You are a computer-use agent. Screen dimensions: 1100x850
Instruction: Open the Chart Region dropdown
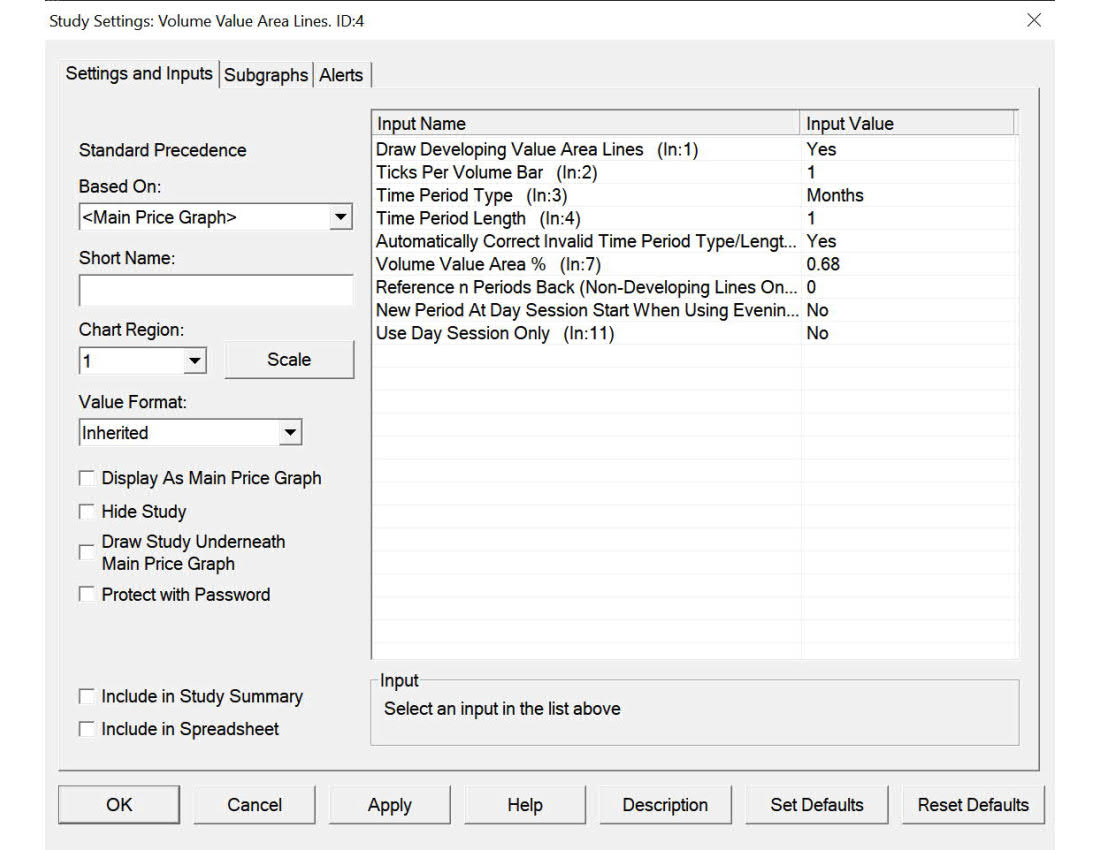pos(195,361)
